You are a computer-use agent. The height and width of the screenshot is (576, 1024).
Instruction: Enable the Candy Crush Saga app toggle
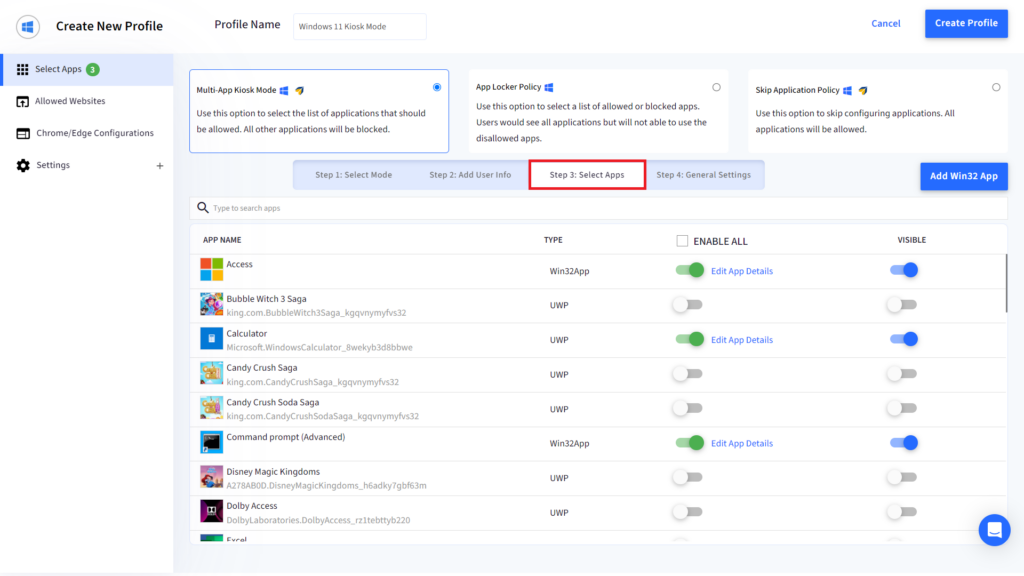point(688,374)
